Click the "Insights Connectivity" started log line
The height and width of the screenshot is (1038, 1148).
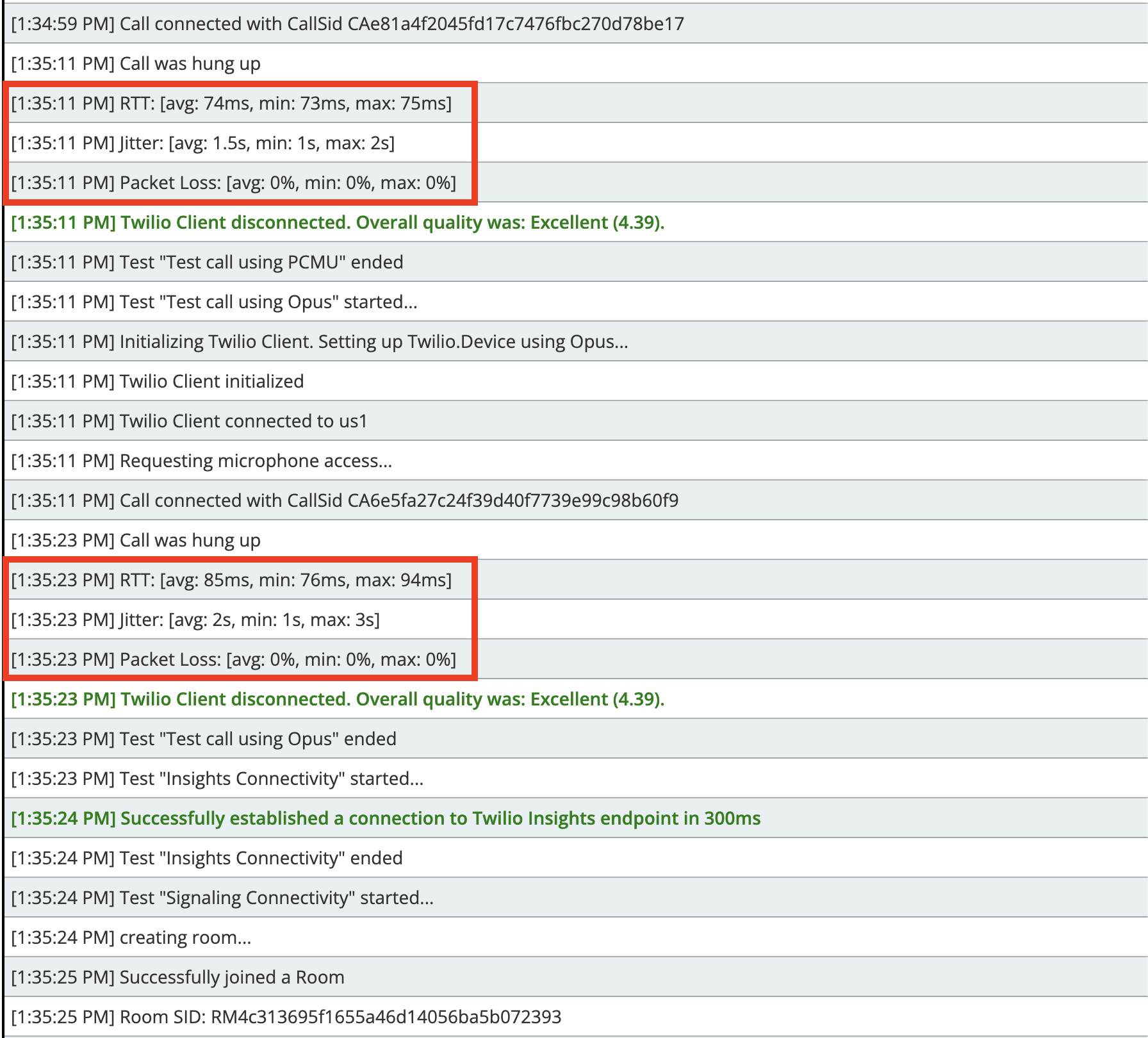coord(217,778)
